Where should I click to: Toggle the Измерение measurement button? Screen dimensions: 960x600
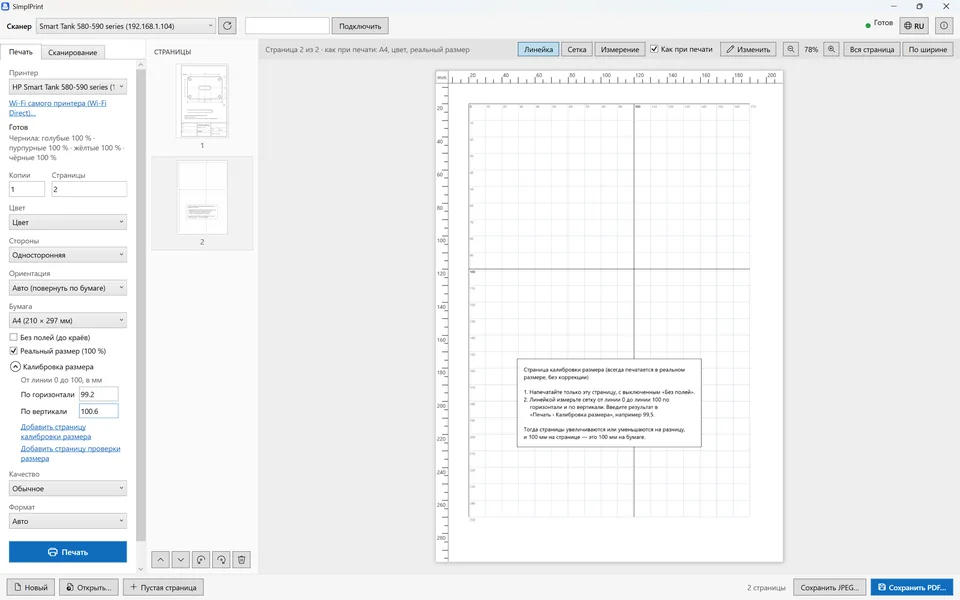click(620, 50)
